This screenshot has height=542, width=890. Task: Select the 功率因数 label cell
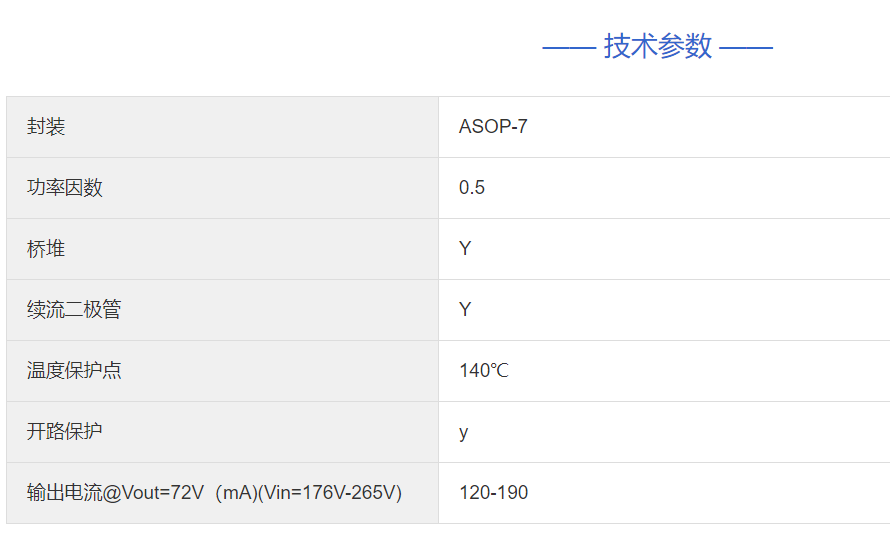pyautogui.click(x=65, y=188)
